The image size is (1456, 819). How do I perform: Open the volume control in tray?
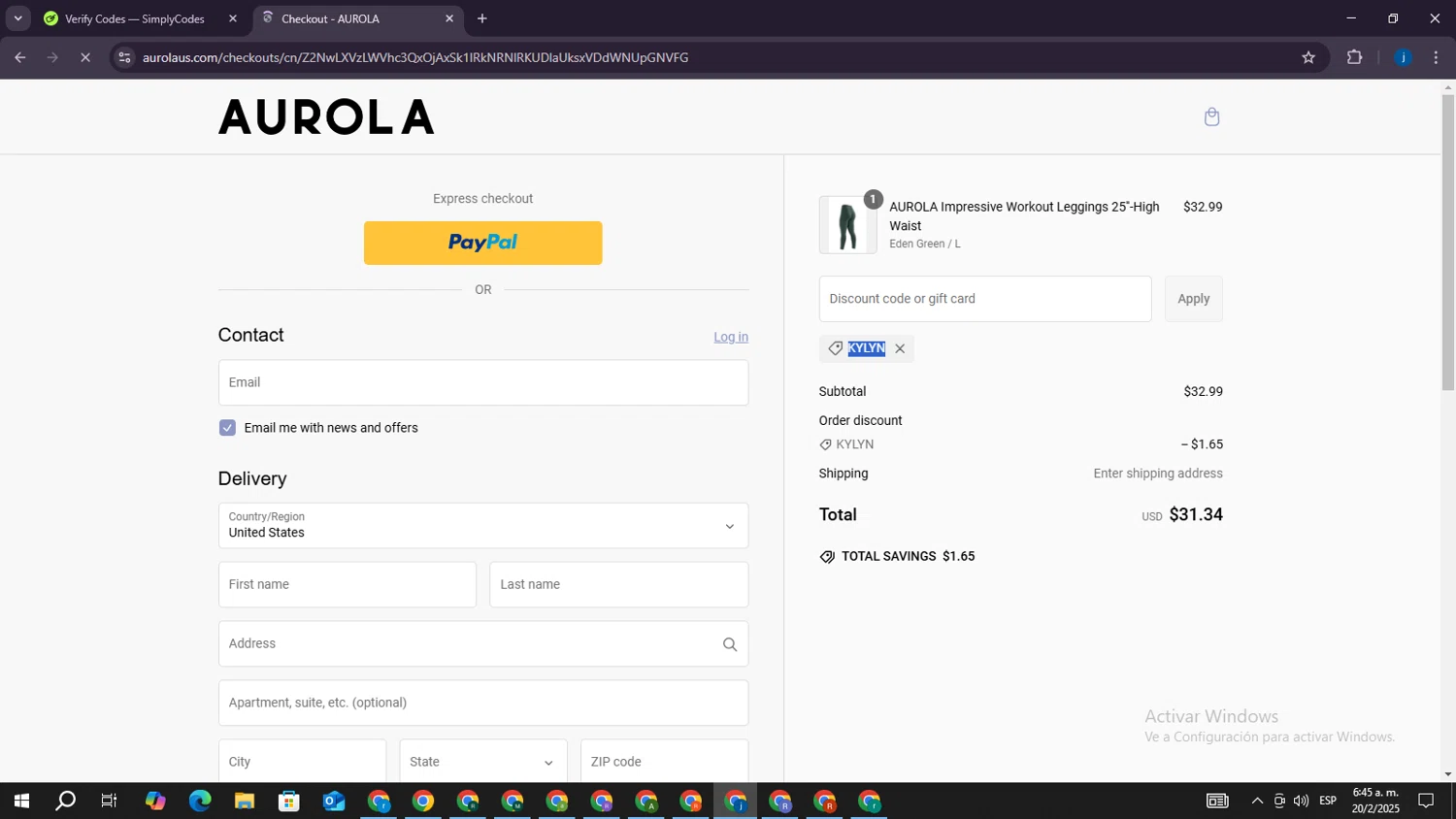click(1301, 801)
